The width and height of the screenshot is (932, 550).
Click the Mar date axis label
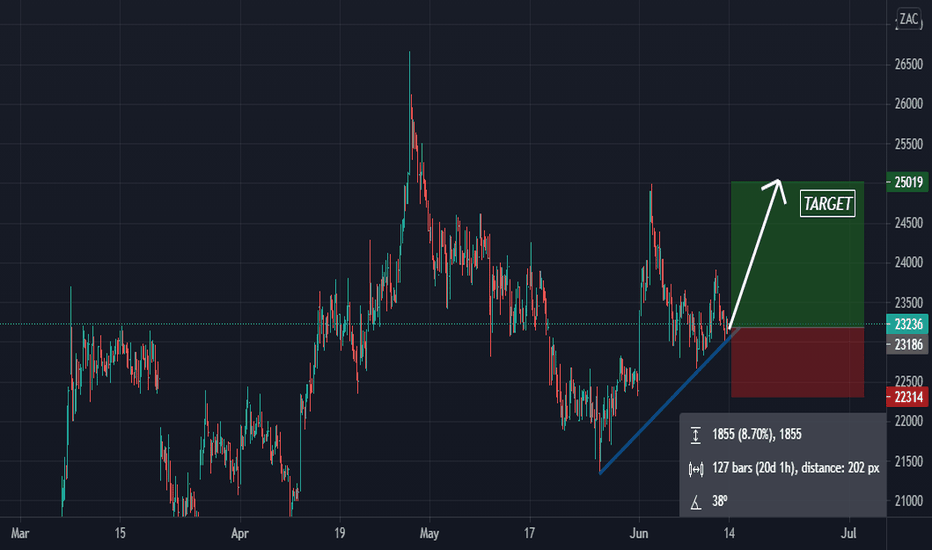pos(20,533)
